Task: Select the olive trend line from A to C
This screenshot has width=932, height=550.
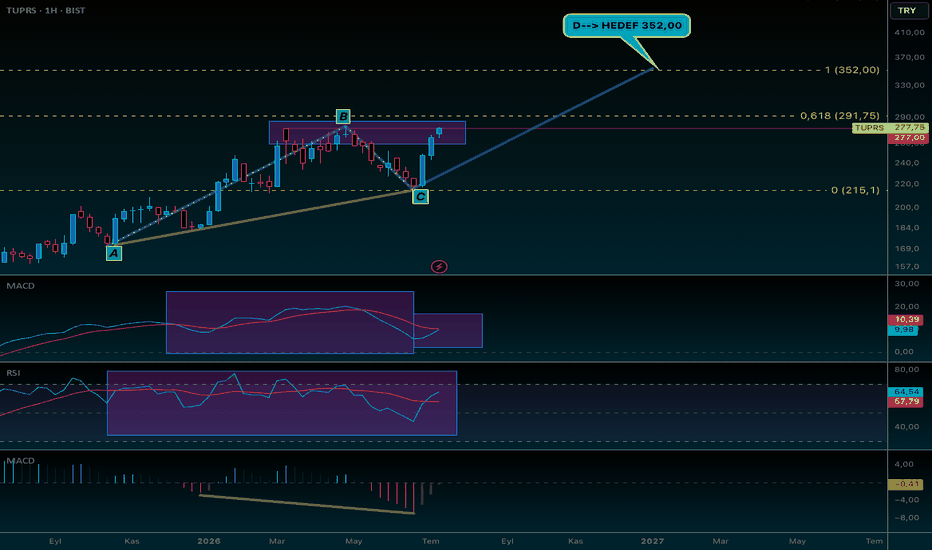Action: (x=265, y=216)
